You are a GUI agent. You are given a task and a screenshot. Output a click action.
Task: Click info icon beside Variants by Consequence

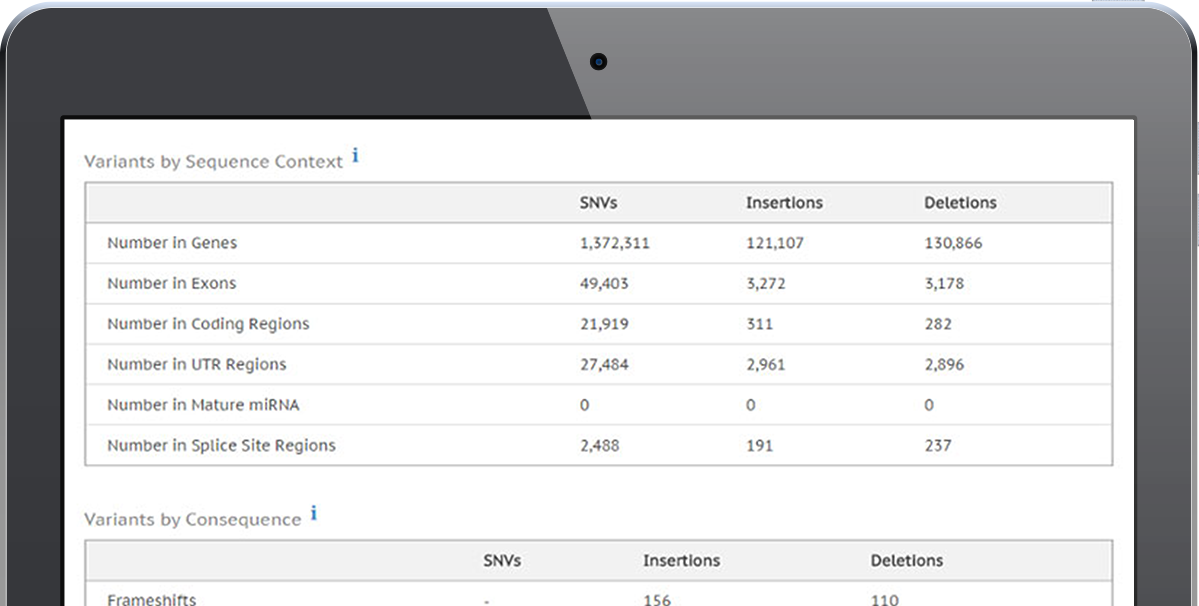(x=313, y=514)
